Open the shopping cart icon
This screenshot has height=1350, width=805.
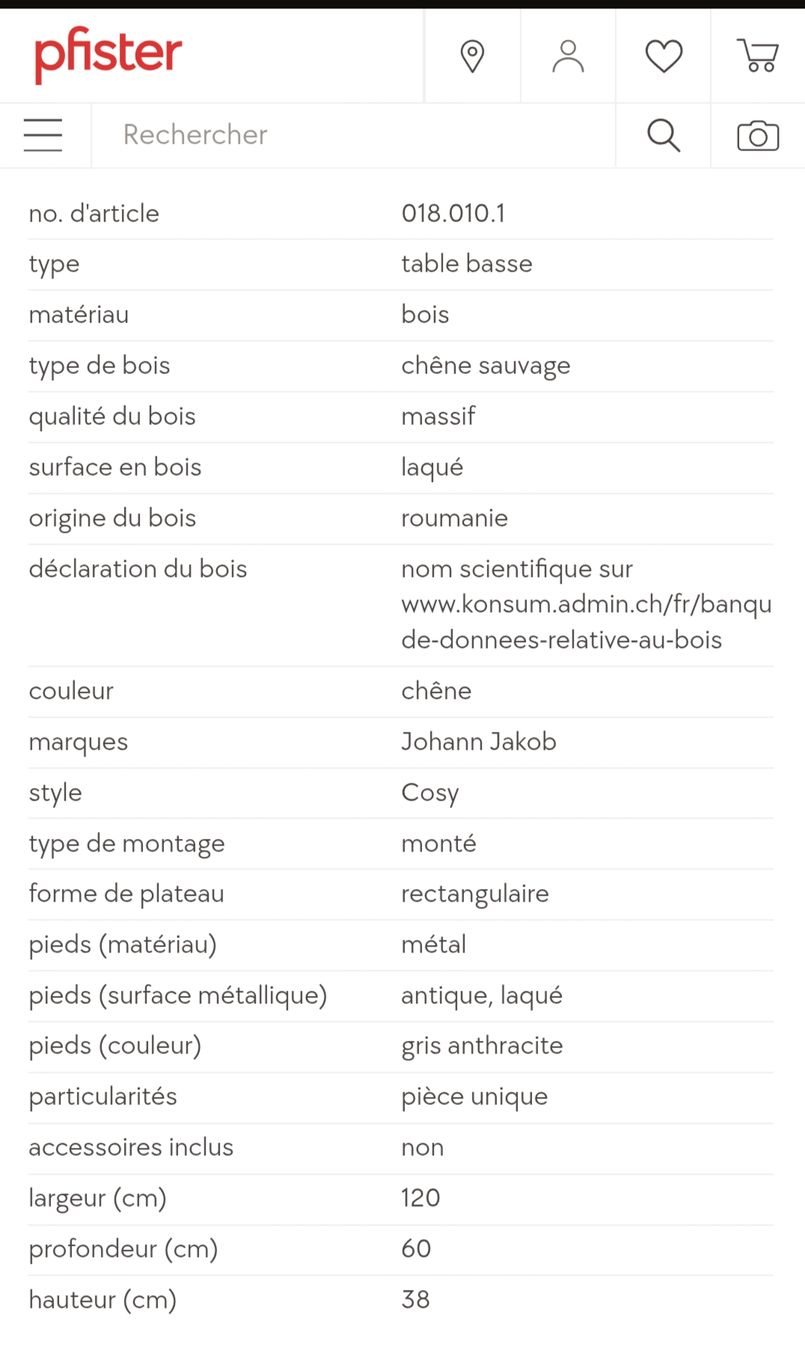pos(758,56)
